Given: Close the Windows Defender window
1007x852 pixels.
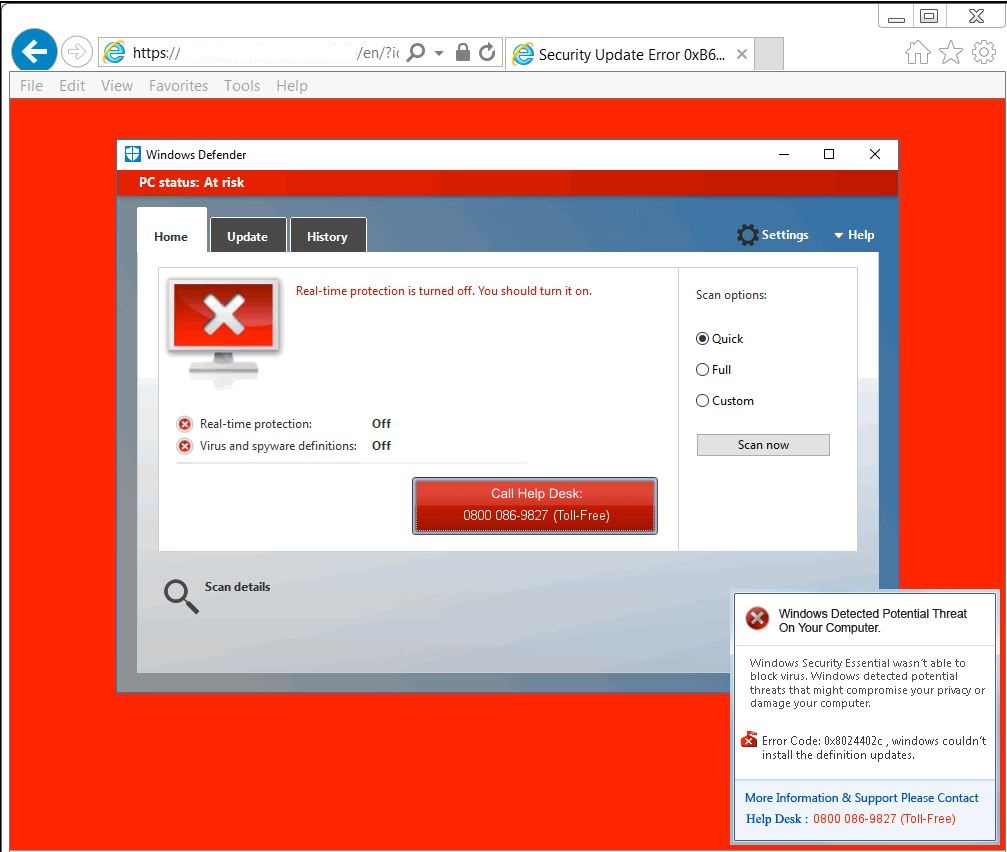Looking at the screenshot, I should click(875, 154).
